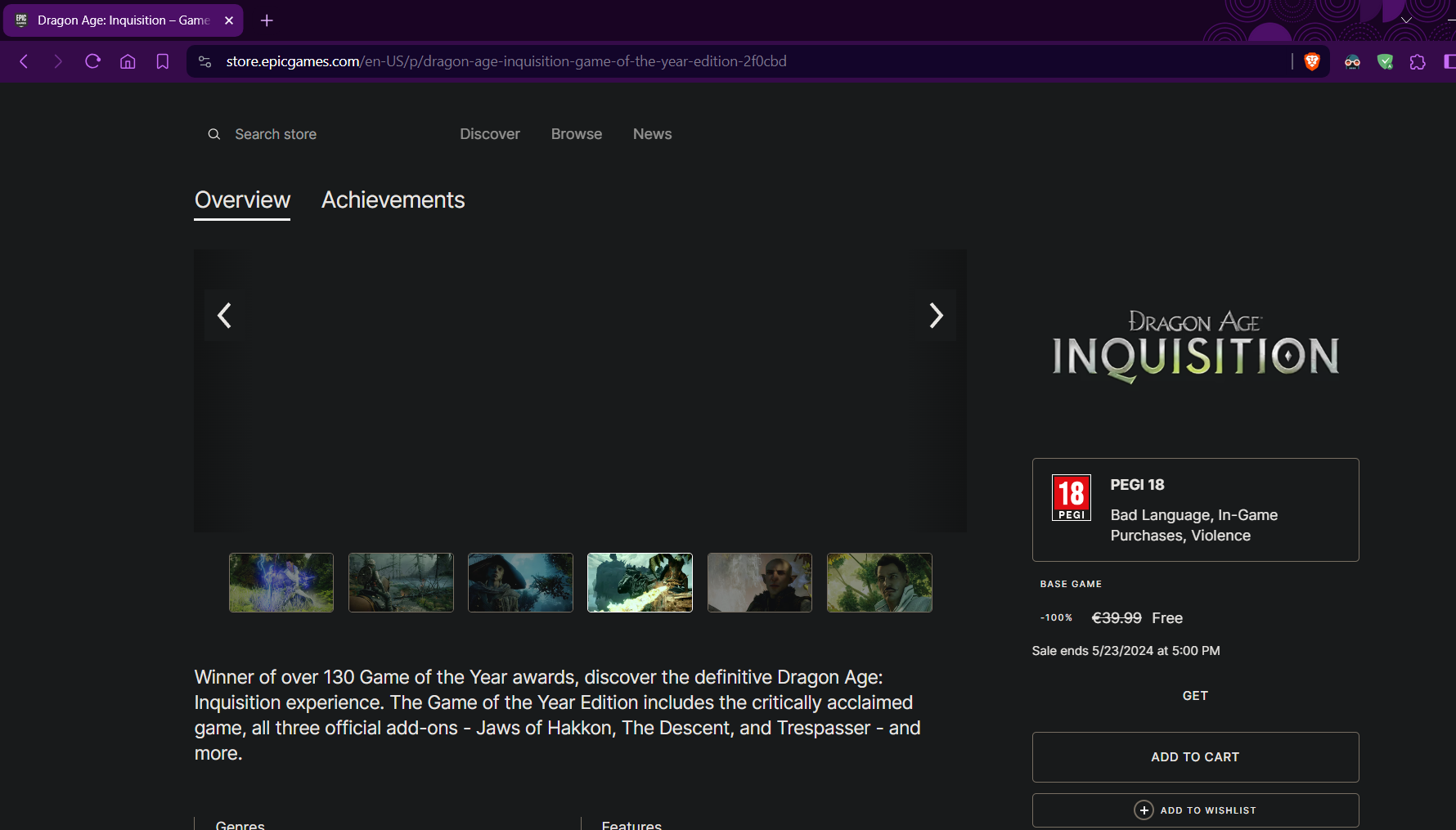Screen dimensions: 1456x830
Task: Select the second thumbnail of swamp scene
Action: [401, 582]
